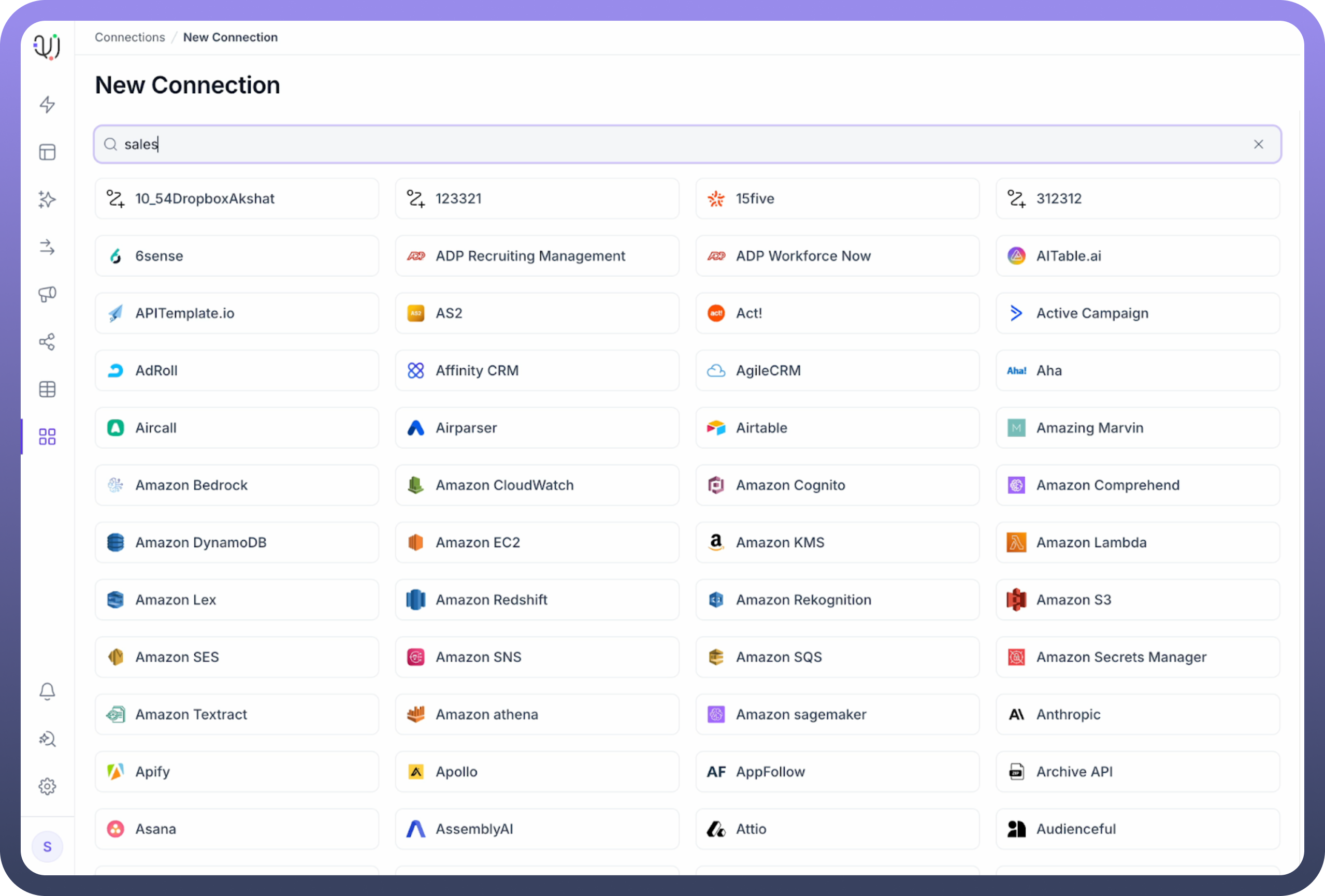Click the sparkle stars sidebar icon
The height and width of the screenshot is (896, 1325).
click(47, 199)
